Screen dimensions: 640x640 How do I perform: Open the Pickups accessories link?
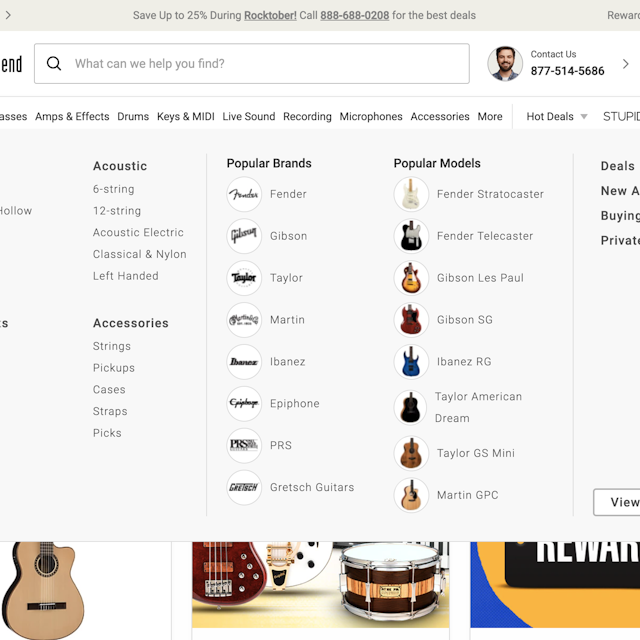pyautogui.click(x=113, y=368)
